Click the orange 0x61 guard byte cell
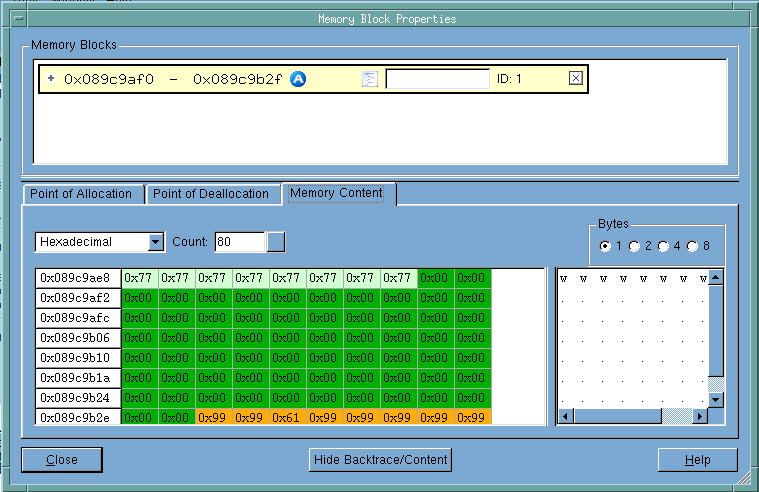The height and width of the screenshot is (492, 759). 288,418
